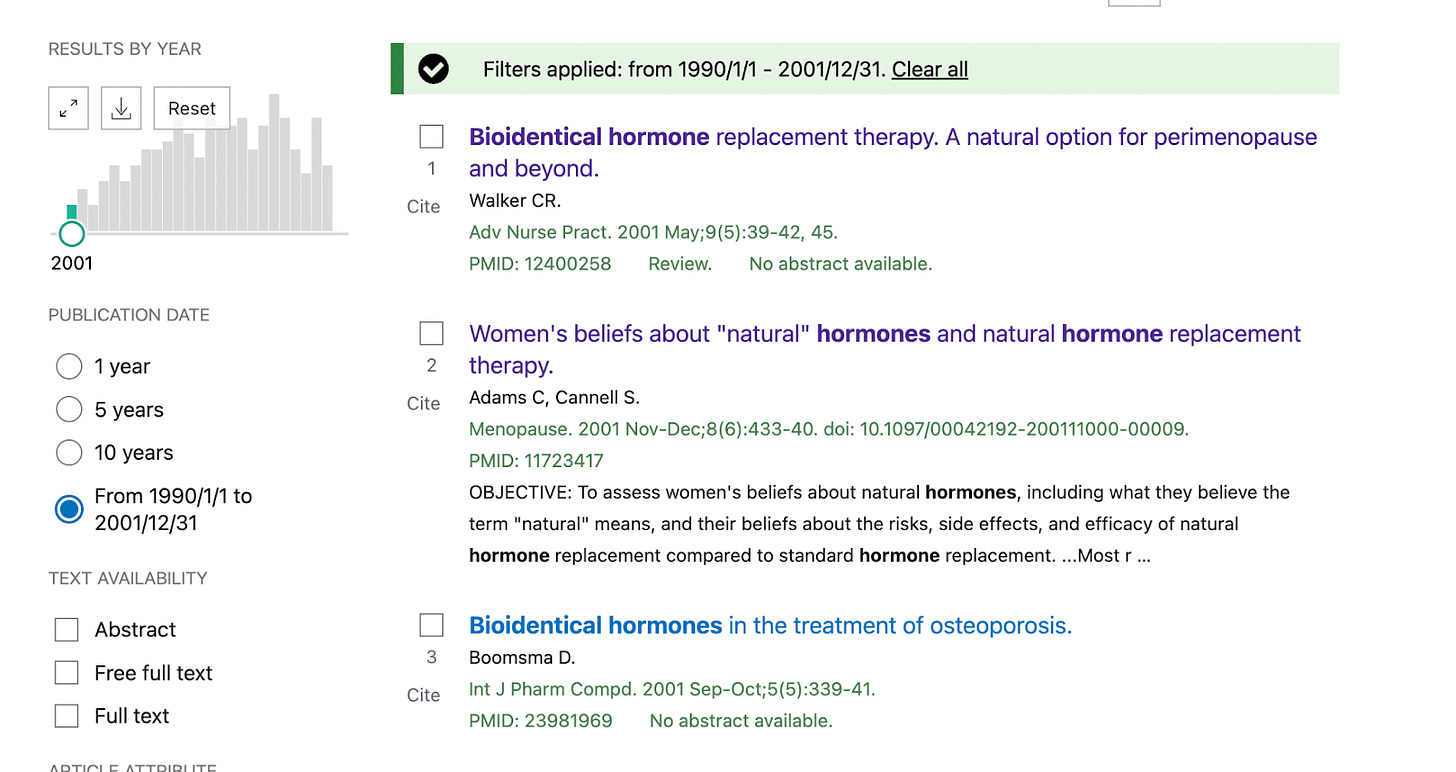Select the custom range From 1990/1/1 radio button

pos(69,509)
